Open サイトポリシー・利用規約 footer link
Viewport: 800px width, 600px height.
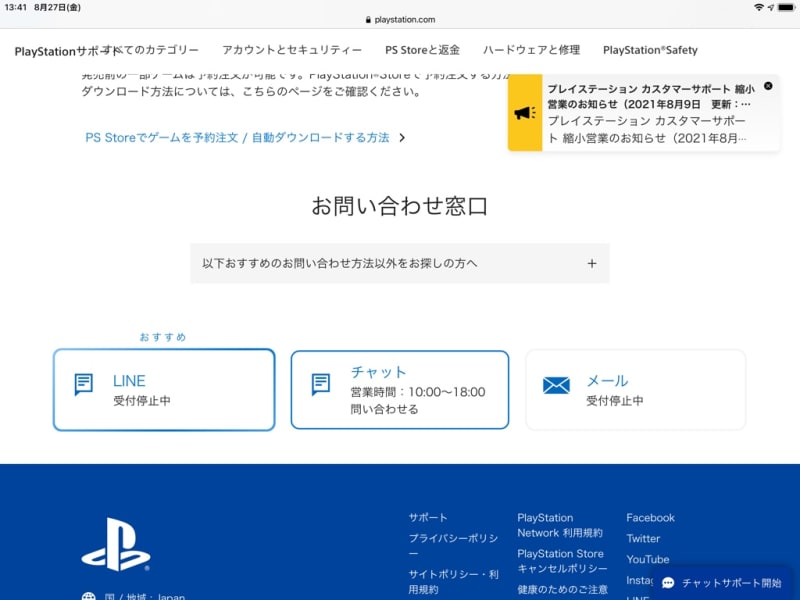click(x=453, y=582)
